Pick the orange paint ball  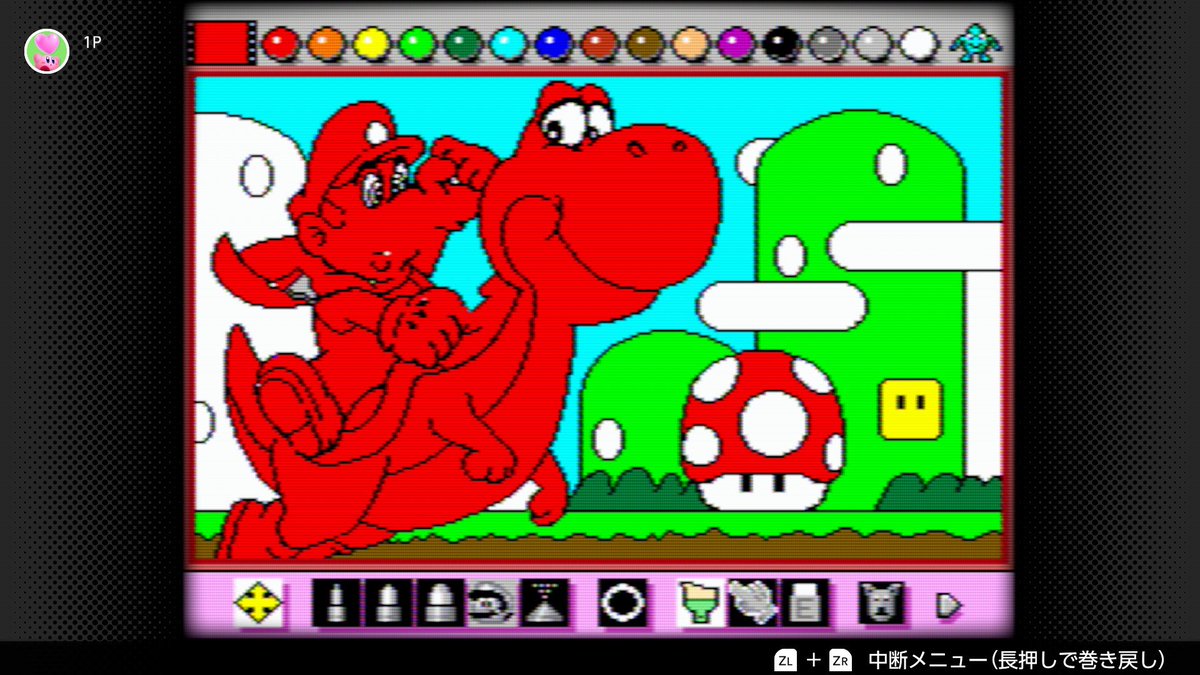click(x=326, y=43)
